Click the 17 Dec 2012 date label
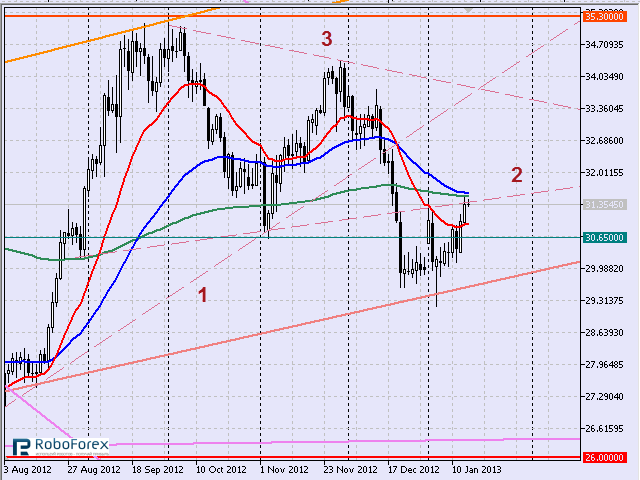This screenshot has height=480, width=640. (413, 470)
